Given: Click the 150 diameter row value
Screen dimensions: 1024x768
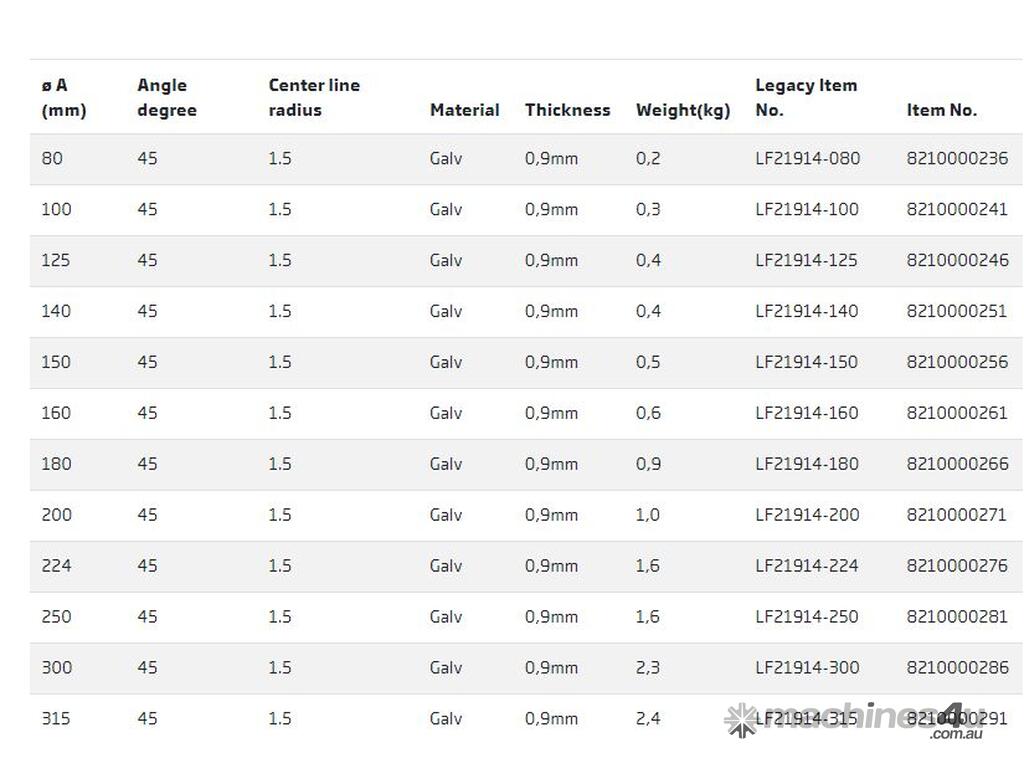Looking at the screenshot, I should pos(56,362).
